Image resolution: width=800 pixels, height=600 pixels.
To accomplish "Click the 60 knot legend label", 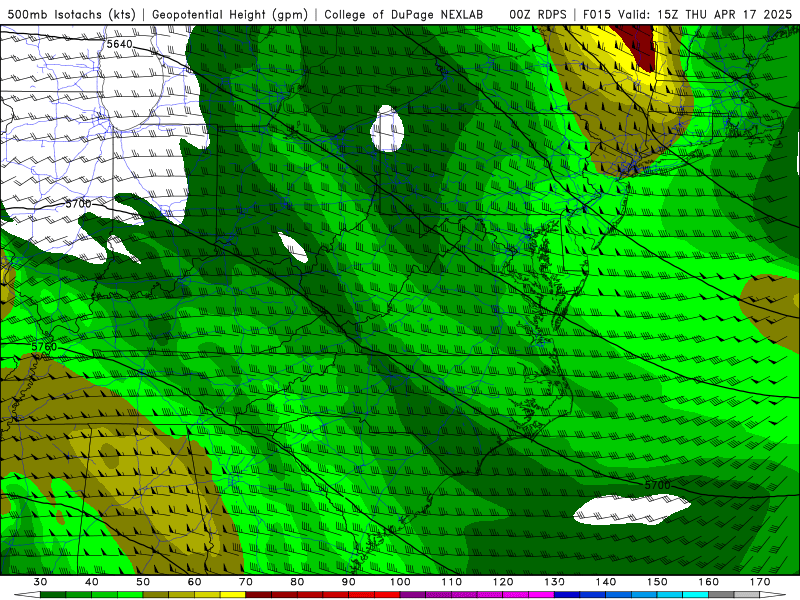I will [x=194, y=582].
